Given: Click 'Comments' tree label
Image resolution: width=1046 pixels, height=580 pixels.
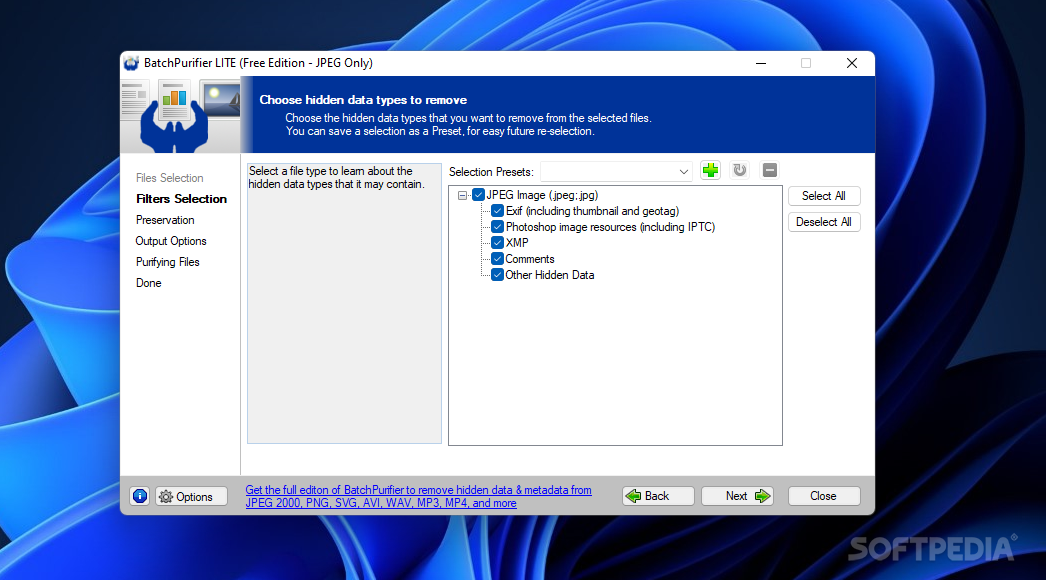Looking at the screenshot, I should point(530,259).
